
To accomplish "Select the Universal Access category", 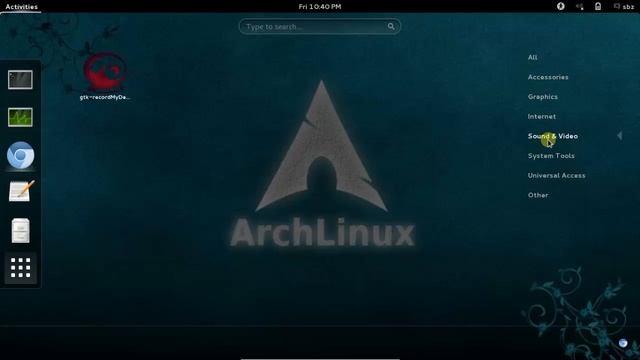I will [x=556, y=176].
